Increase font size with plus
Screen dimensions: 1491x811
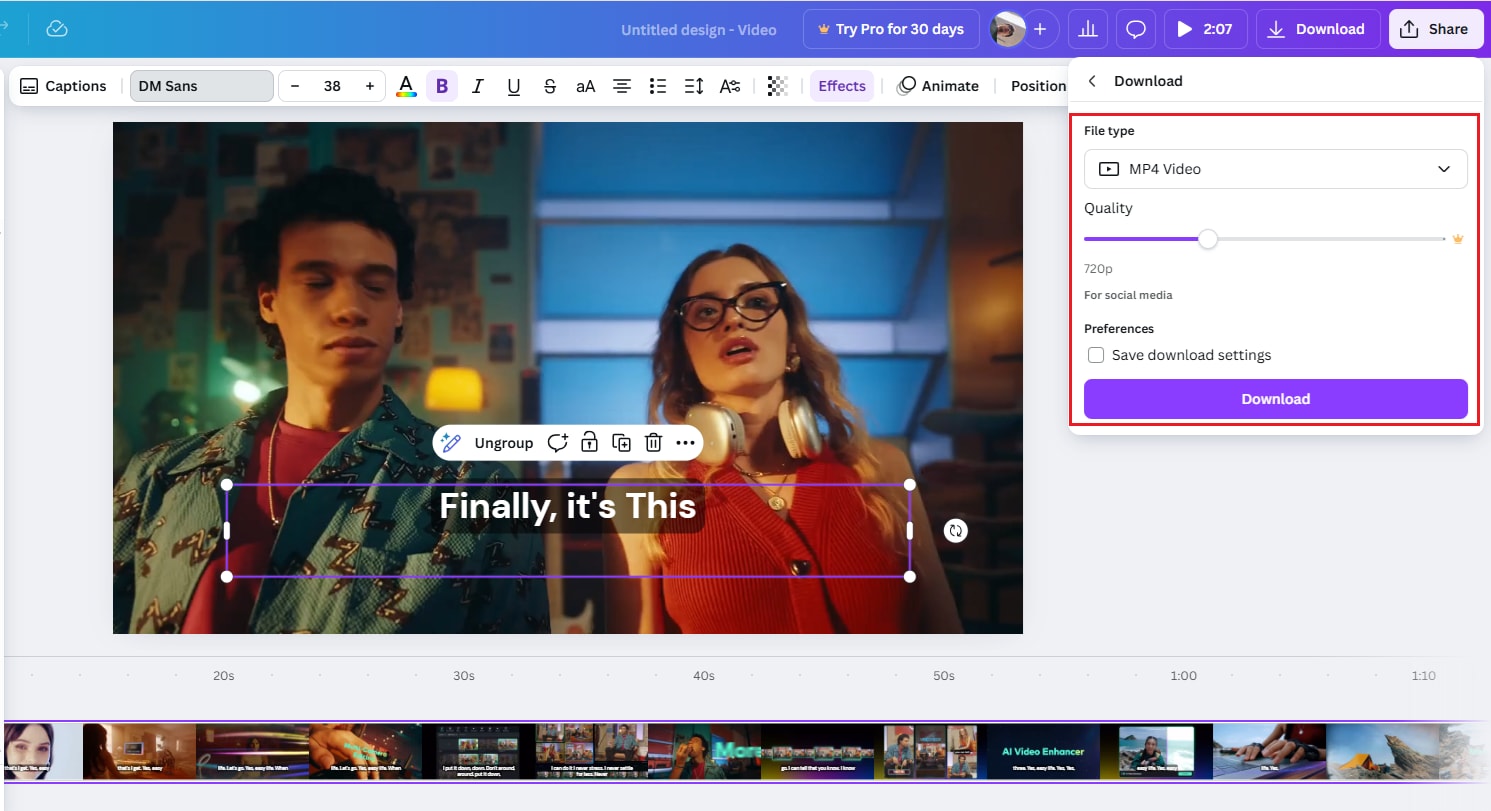370,86
